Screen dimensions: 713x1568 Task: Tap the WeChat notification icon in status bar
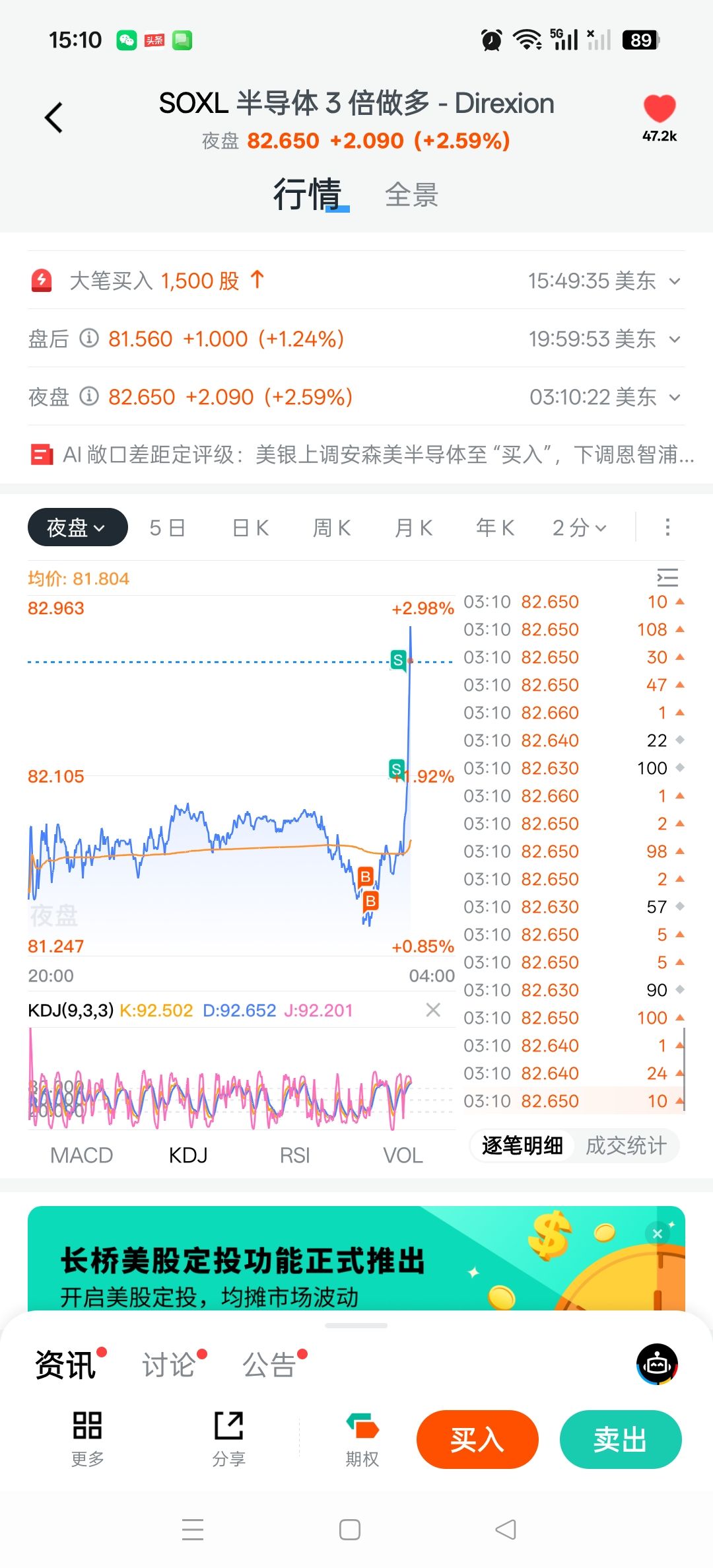coord(127,40)
